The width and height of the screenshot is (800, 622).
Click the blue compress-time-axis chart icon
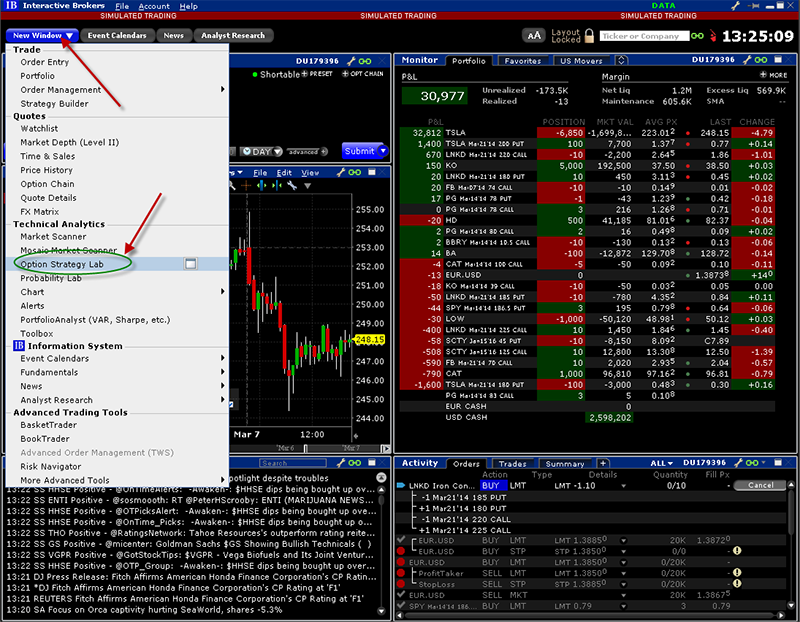277,186
